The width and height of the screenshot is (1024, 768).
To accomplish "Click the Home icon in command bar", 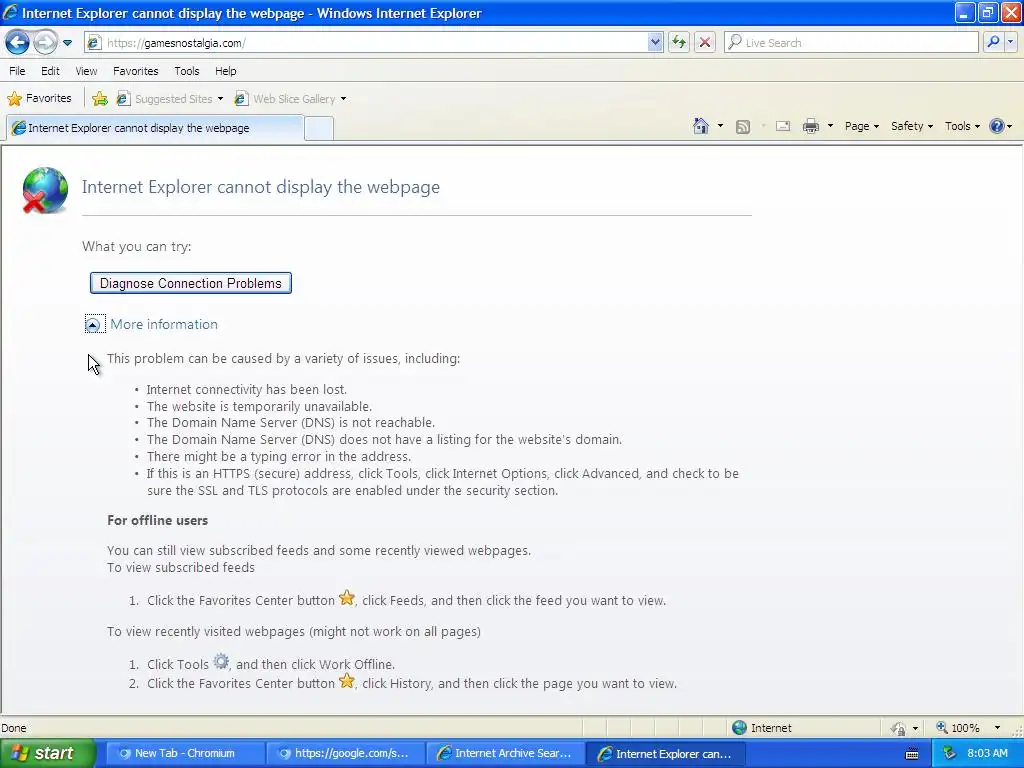I will pos(701,126).
